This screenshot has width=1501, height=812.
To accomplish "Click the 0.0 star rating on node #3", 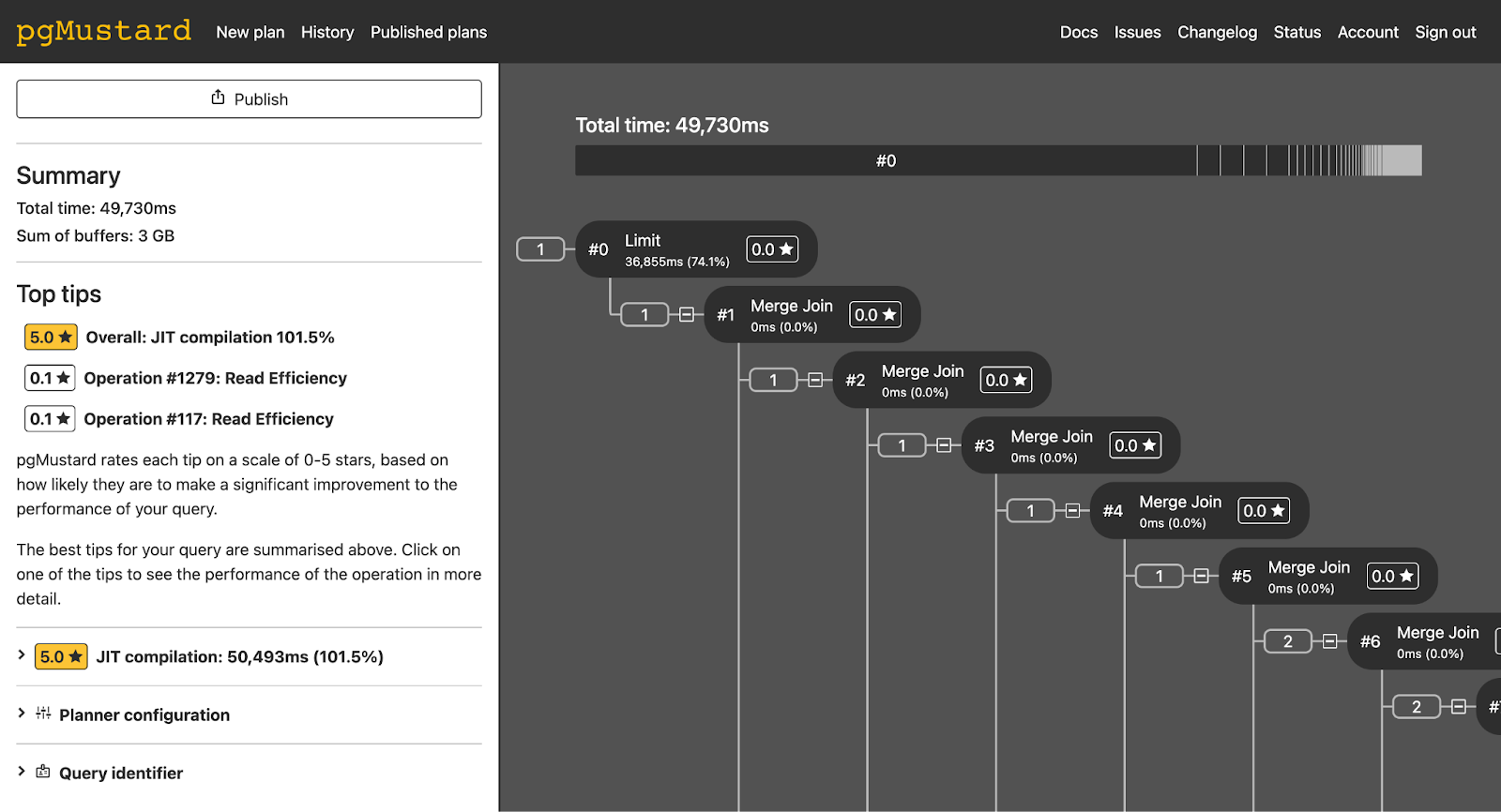I will click(x=1135, y=445).
